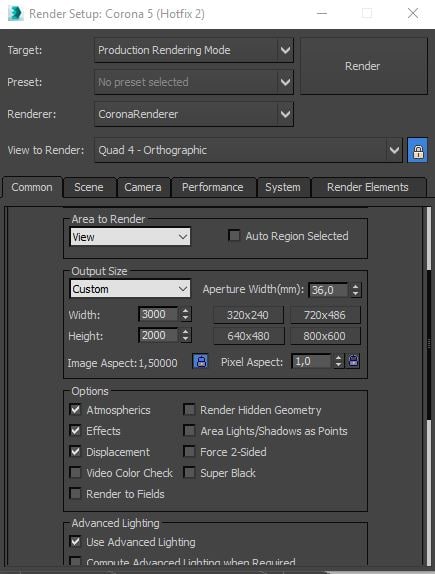435x574 pixels.
Task: Toggle the View to Render lock icon
Action: [418, 150]
